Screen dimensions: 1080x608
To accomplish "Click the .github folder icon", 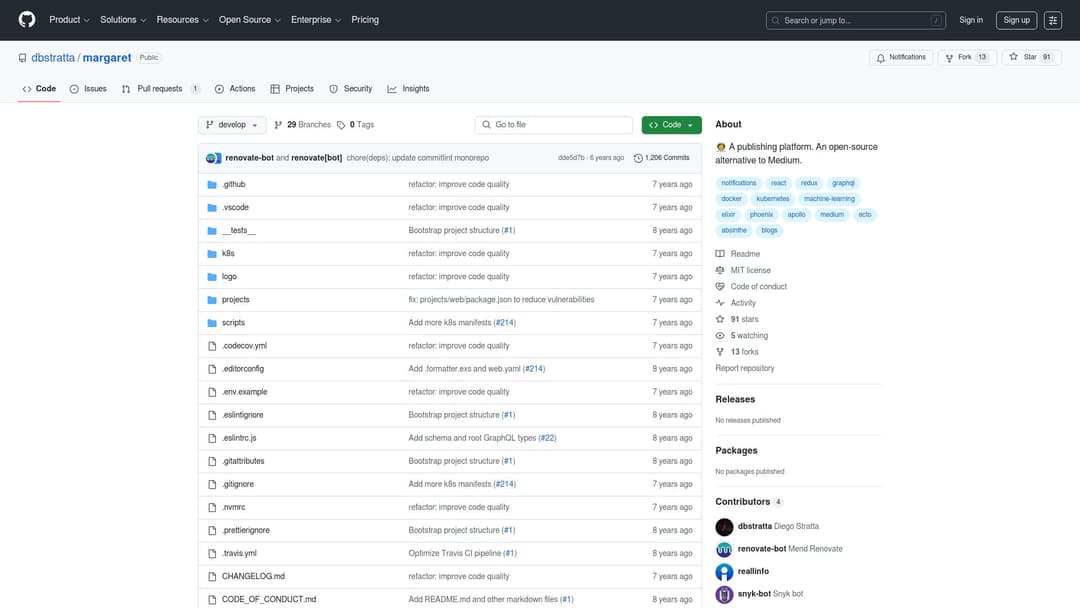I will 212,185.
